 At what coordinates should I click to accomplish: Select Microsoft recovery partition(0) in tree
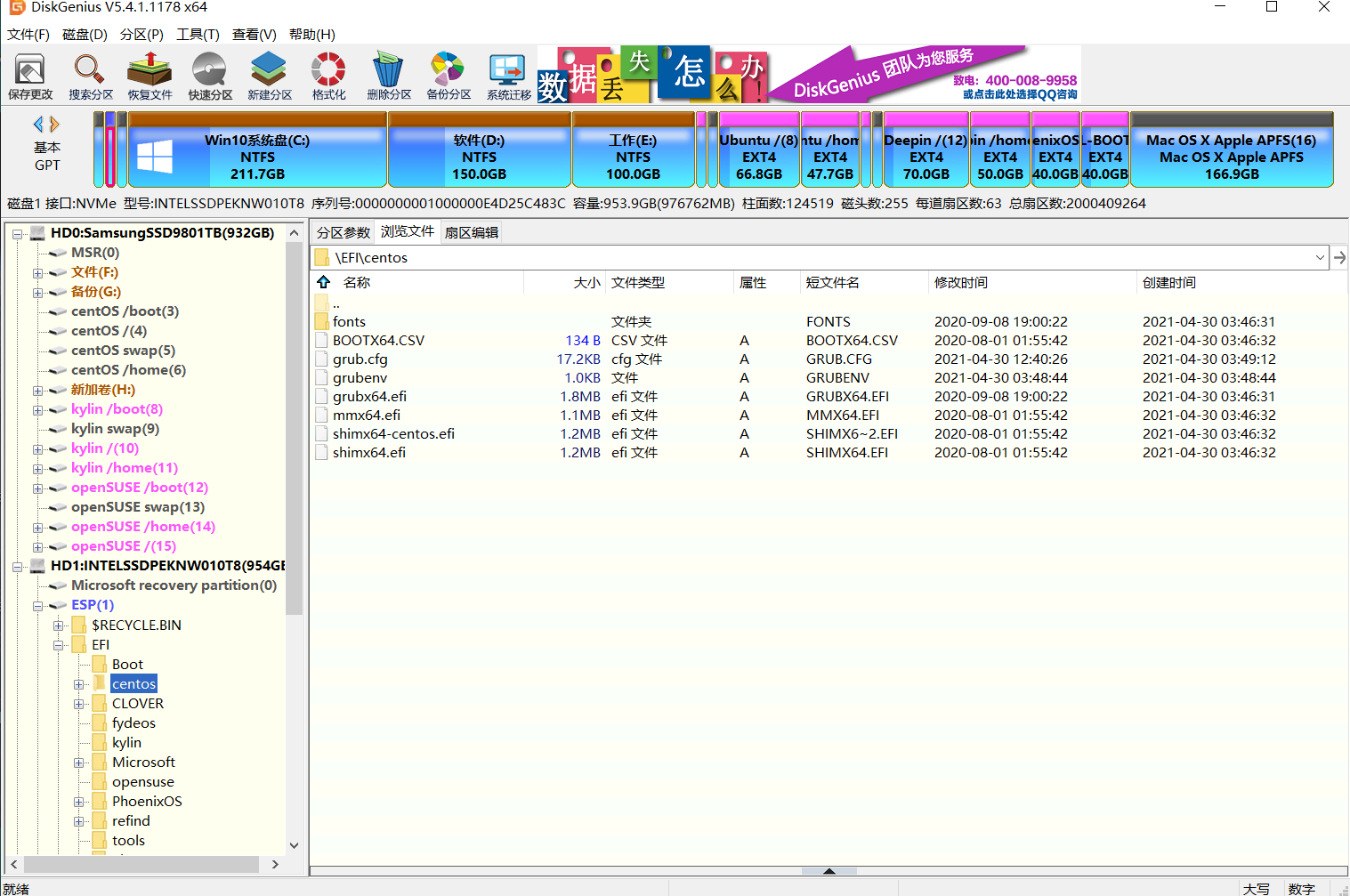(174, 585)
